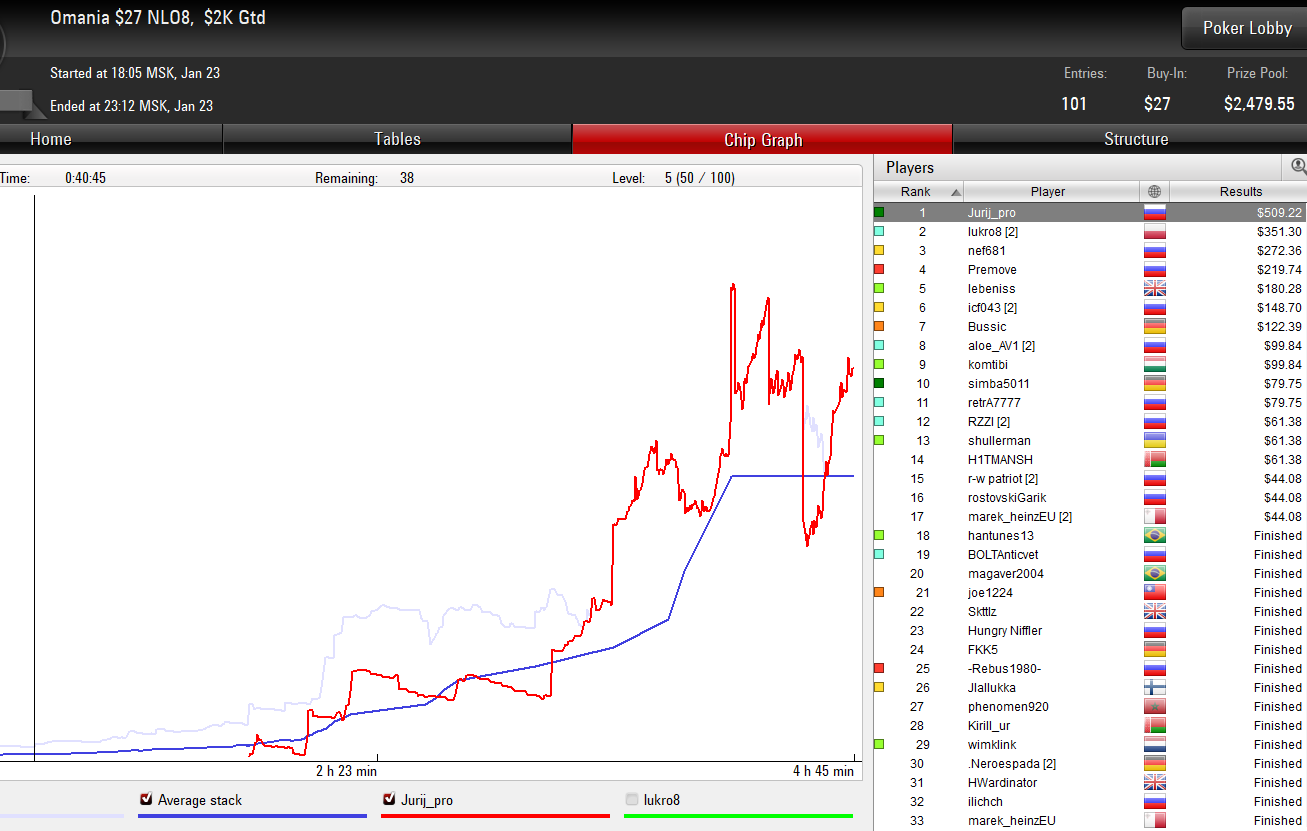Image resolution: width=1307 pixels, height=831 pixels.
Task: Sort by the Results column header
Action: [1240, 191]
